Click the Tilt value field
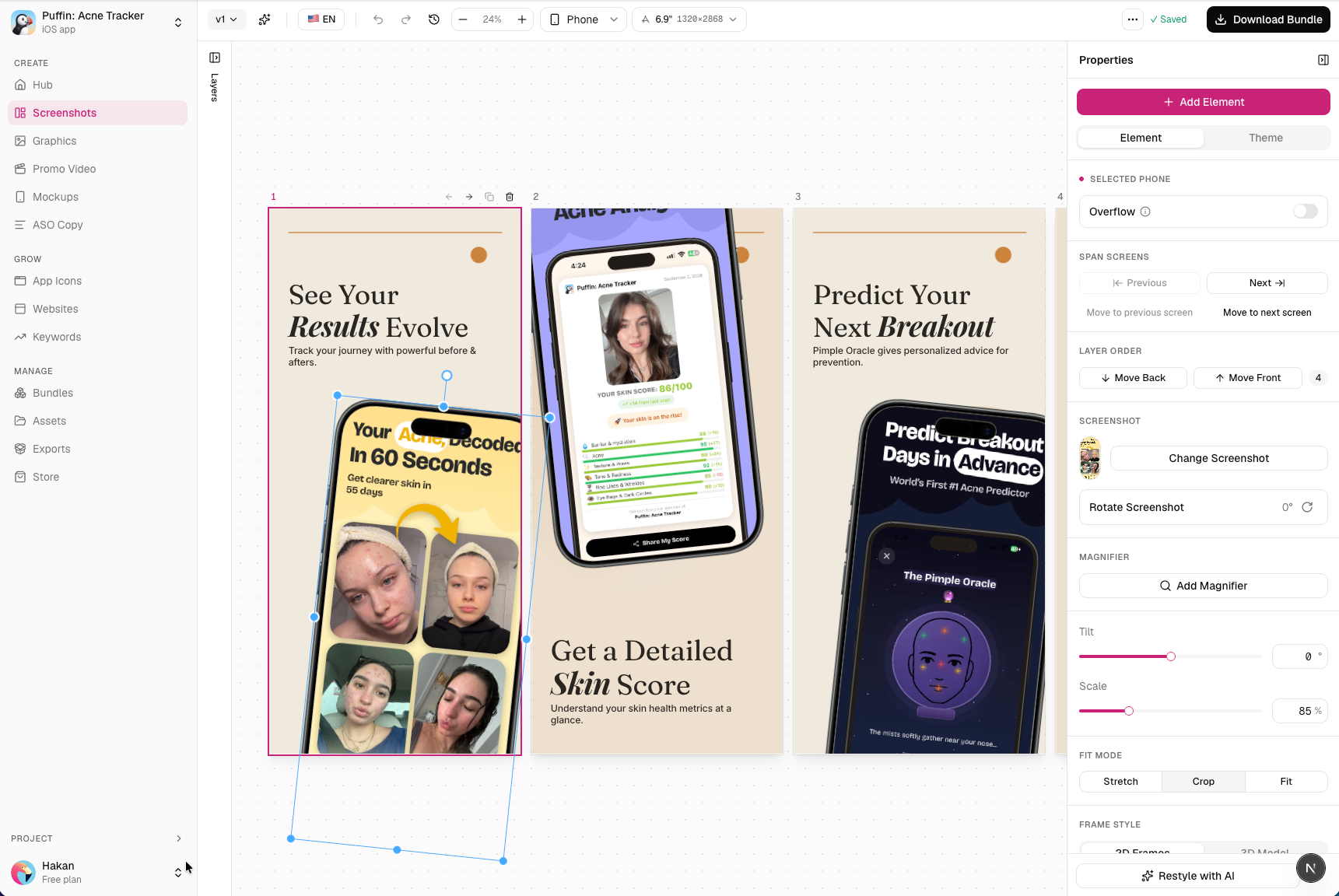Screen dimensions: 1339x896 [1300, 656]
